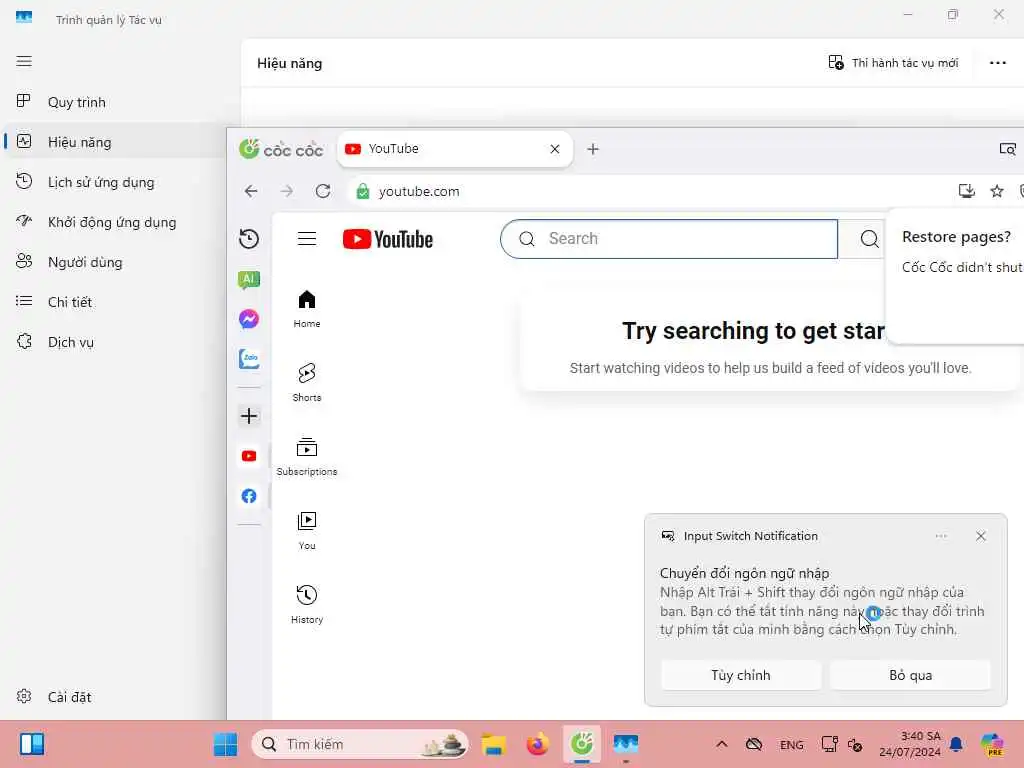This screenshot has width=1024, height=768.
Task: Click YouTube Search input field
Action: (x=669, y=239)
